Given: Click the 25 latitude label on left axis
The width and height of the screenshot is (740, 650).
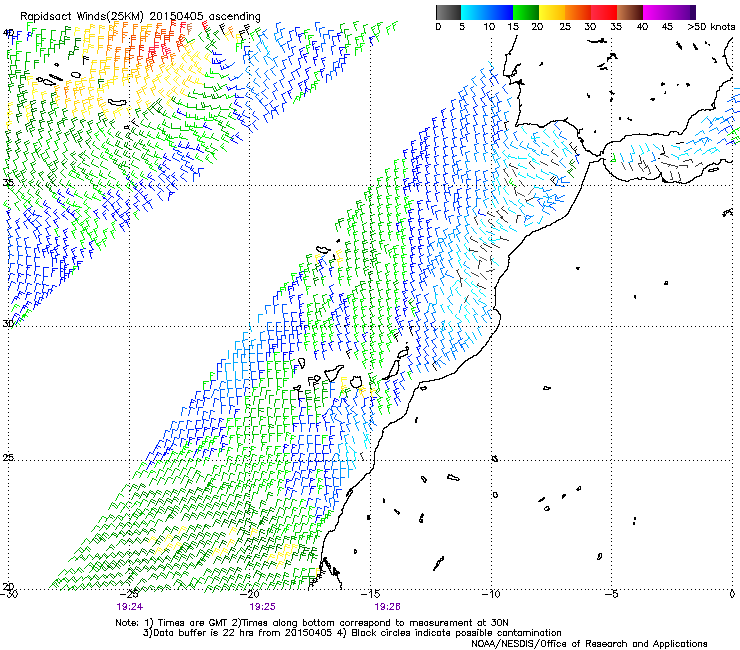Looking at the screenshot, I should [8, 458].
